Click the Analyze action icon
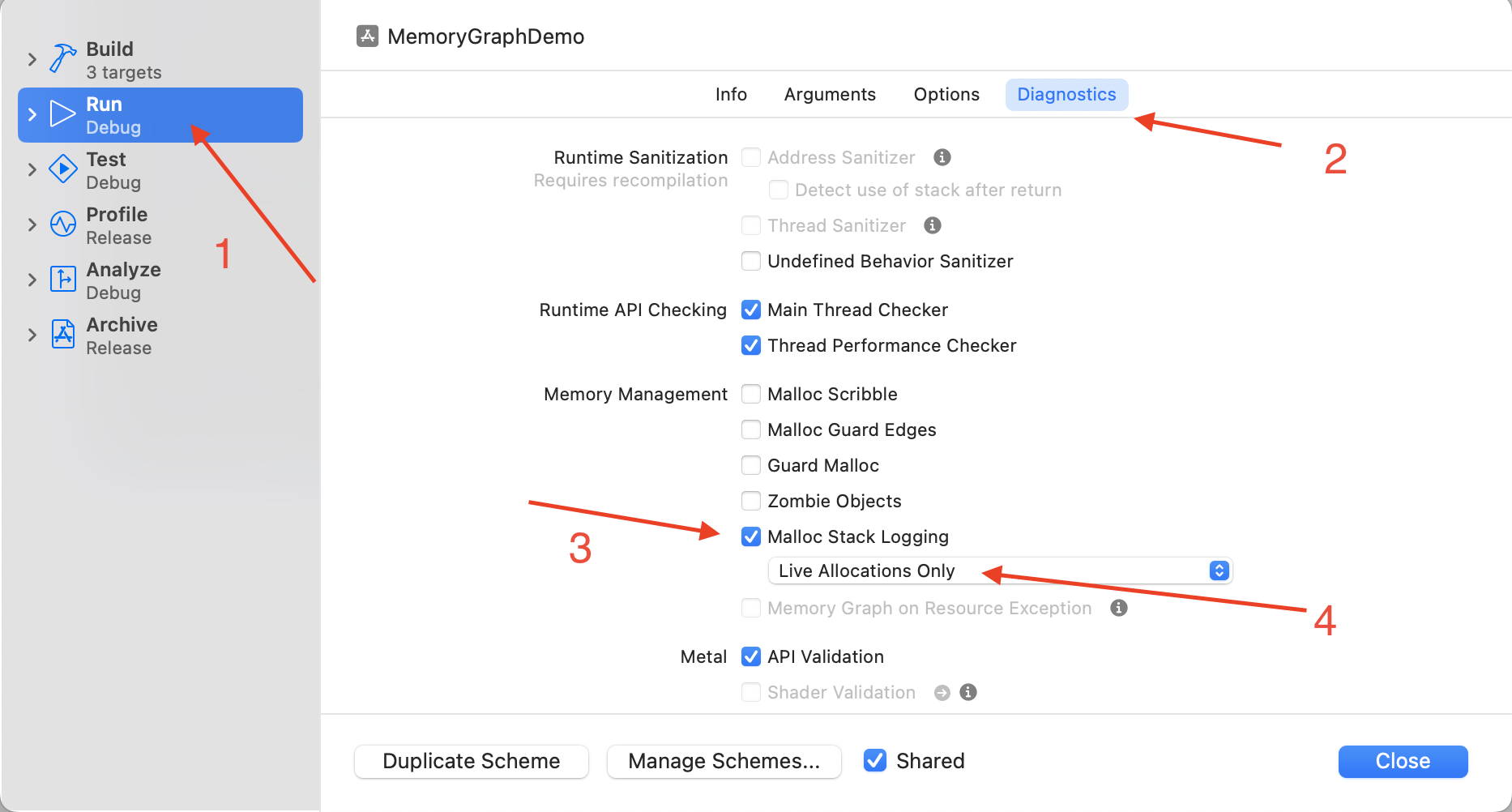 pyautogui.click(x=62, y=280)
